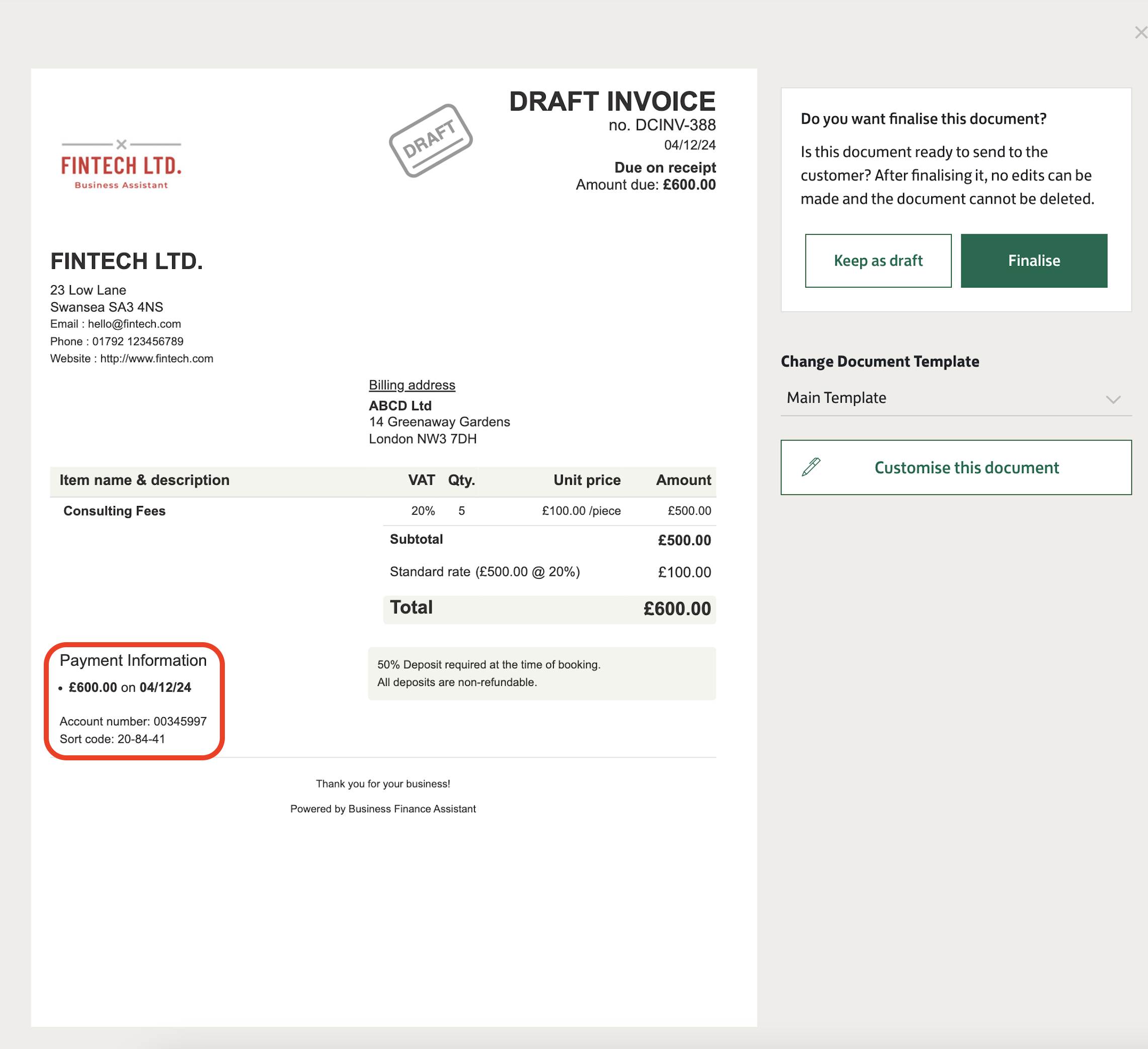Click the pencil icon beside Customise

coord(811,467)
